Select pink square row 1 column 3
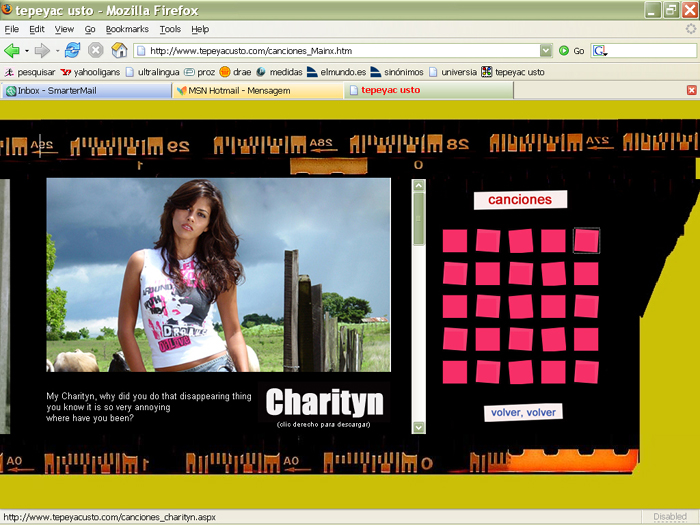The height and width of the screenshot is (525, 700). [x=521, y=241]
